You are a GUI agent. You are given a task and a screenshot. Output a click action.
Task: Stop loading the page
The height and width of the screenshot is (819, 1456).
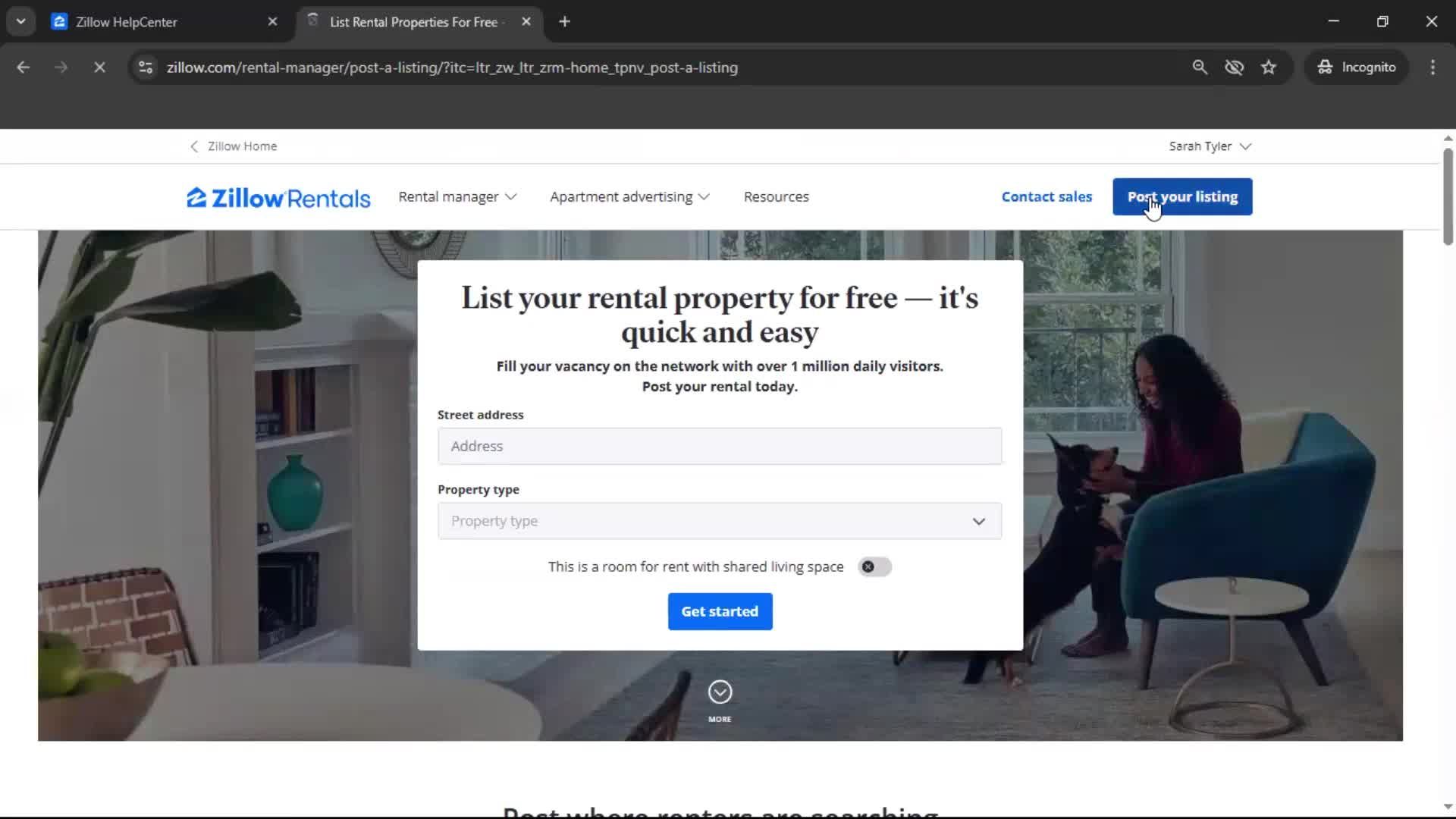tap(99, 67)
